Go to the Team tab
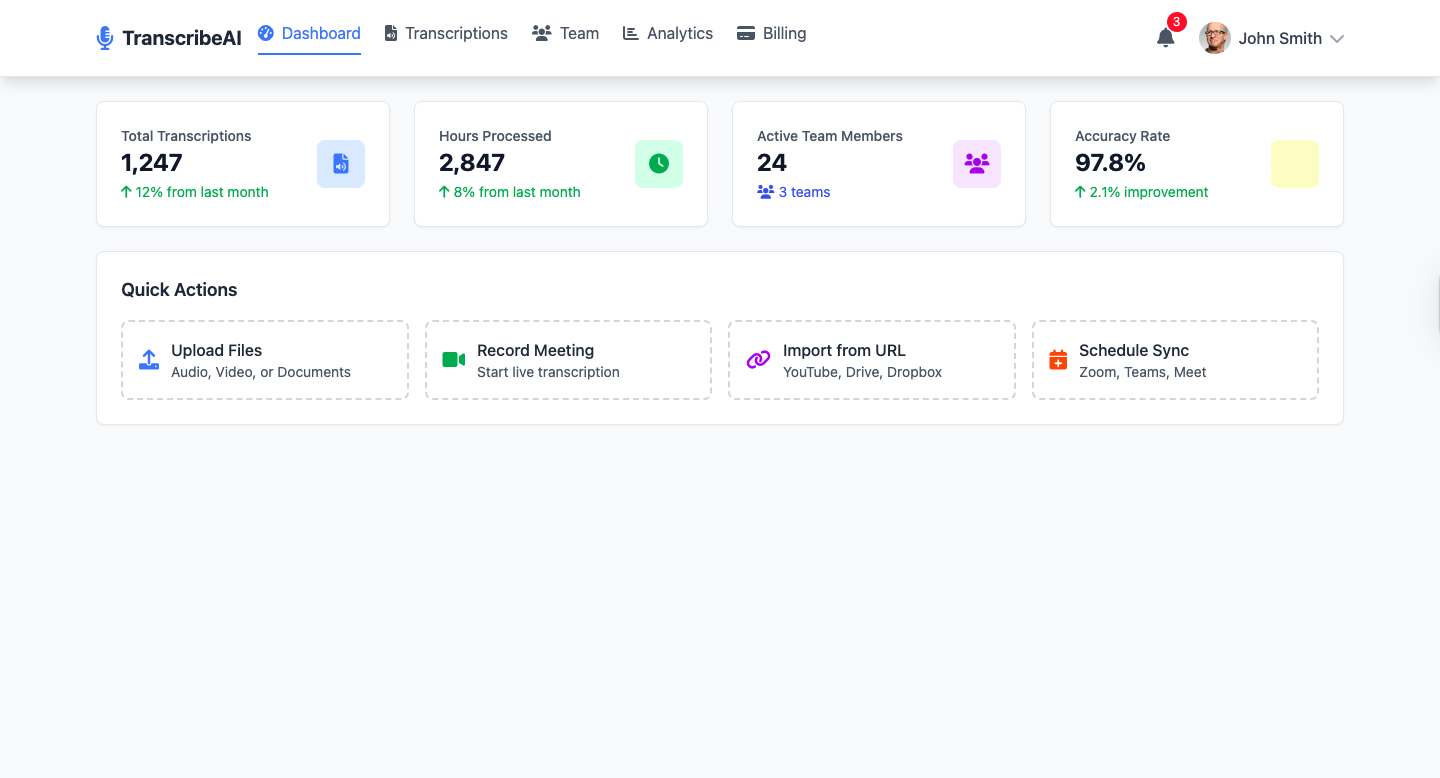Image resolution: width=1440 pixels, height=778 pixels. click(566, 34)
